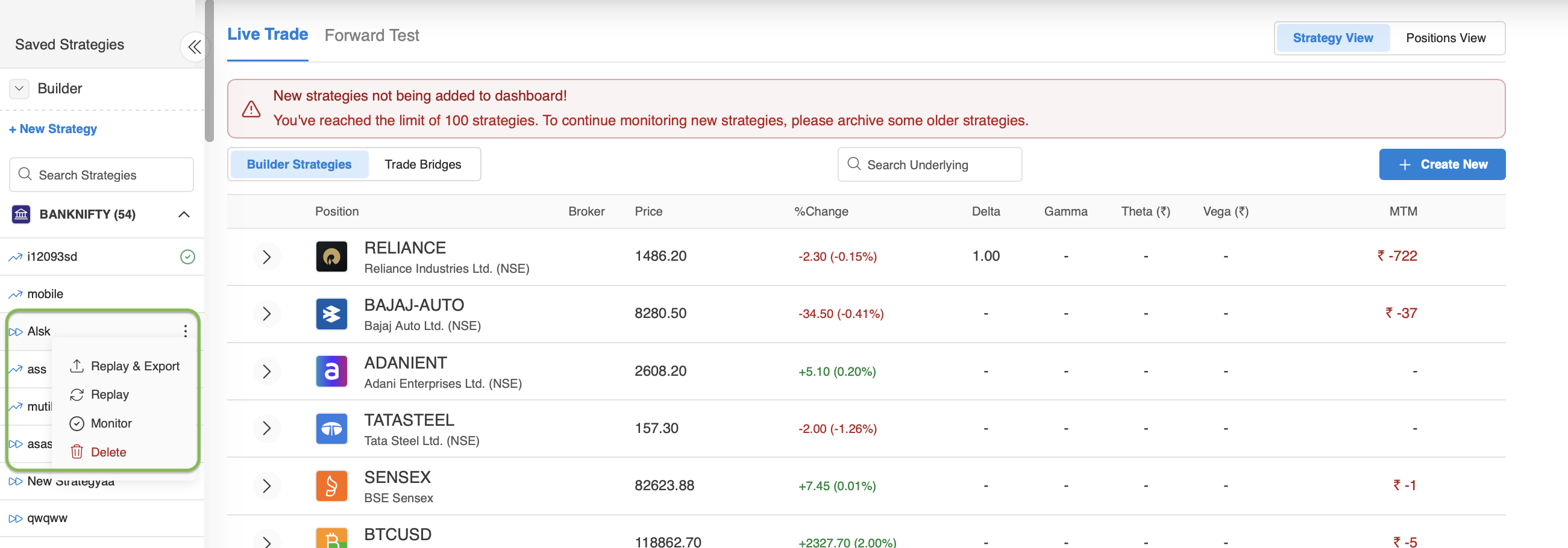This screenshot has height=548, width=1568.
Task: Expand the Builder dropdown chevron
Action: coord(19,89)
